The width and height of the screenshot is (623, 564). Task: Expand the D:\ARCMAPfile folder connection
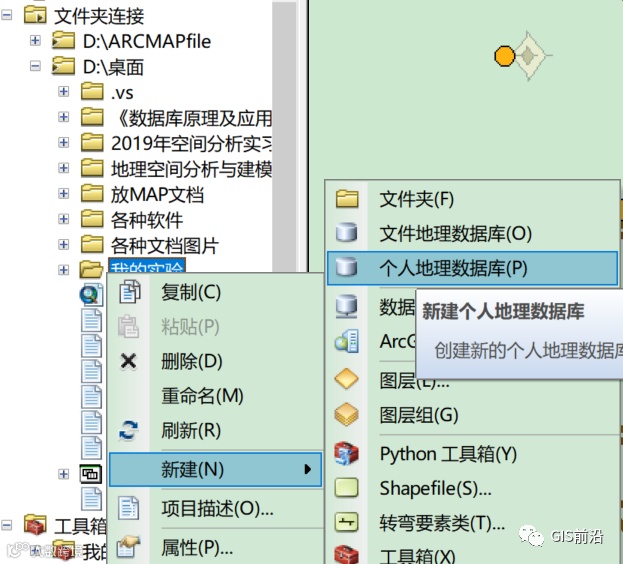[35, 40]
